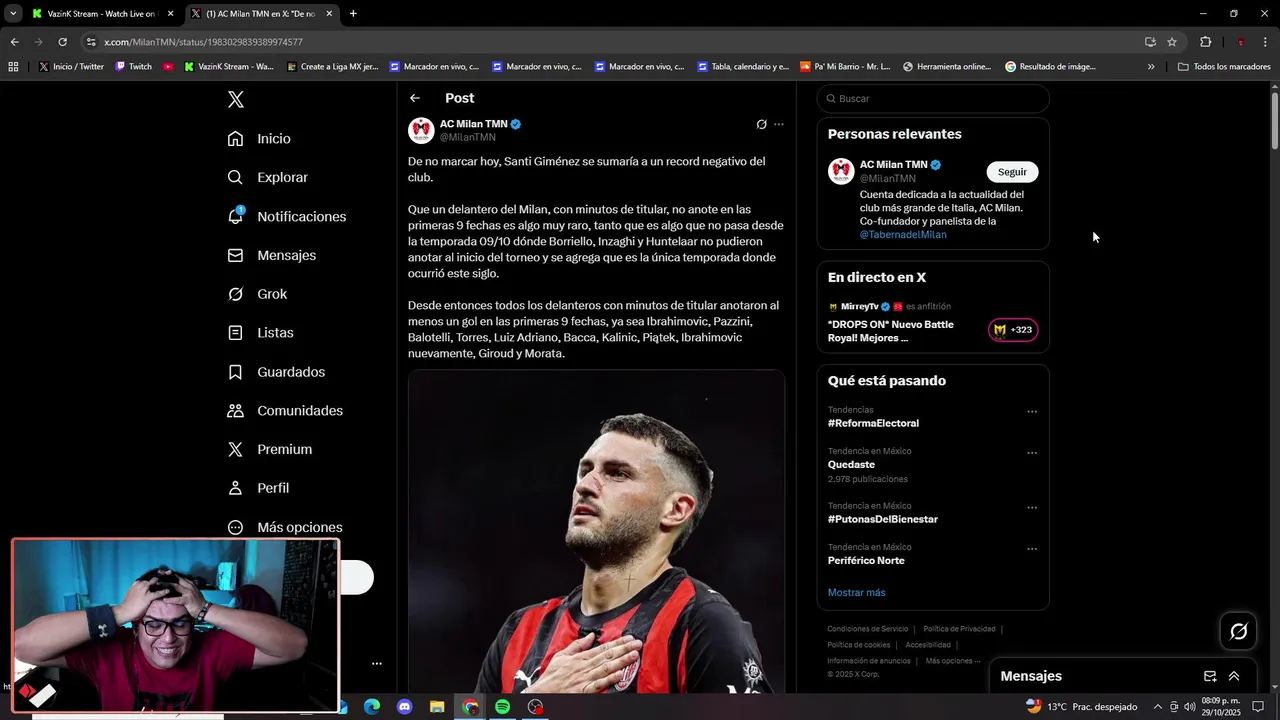Go to Perfil page
This screenshot has height=720, width=1280.
tap(258, 488)
